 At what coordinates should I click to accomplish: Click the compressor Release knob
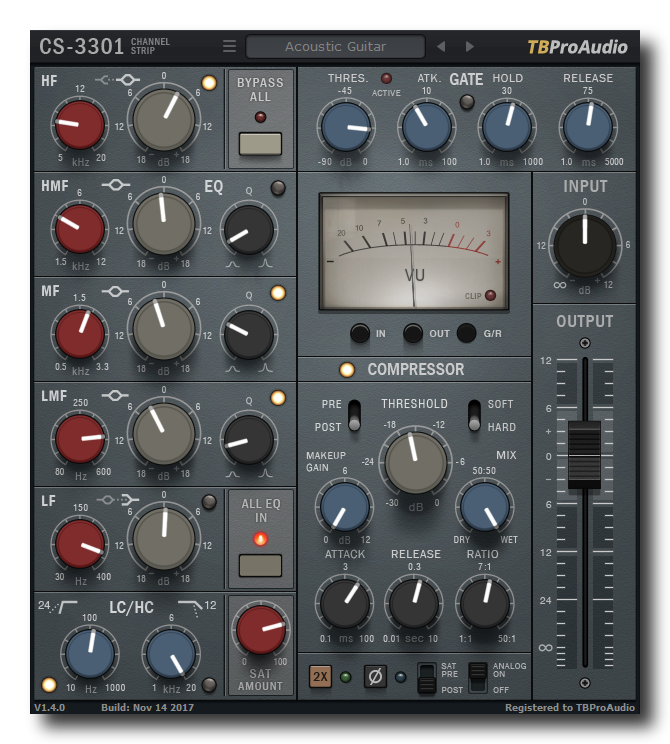pyautogui.click(x=414, y=604)
